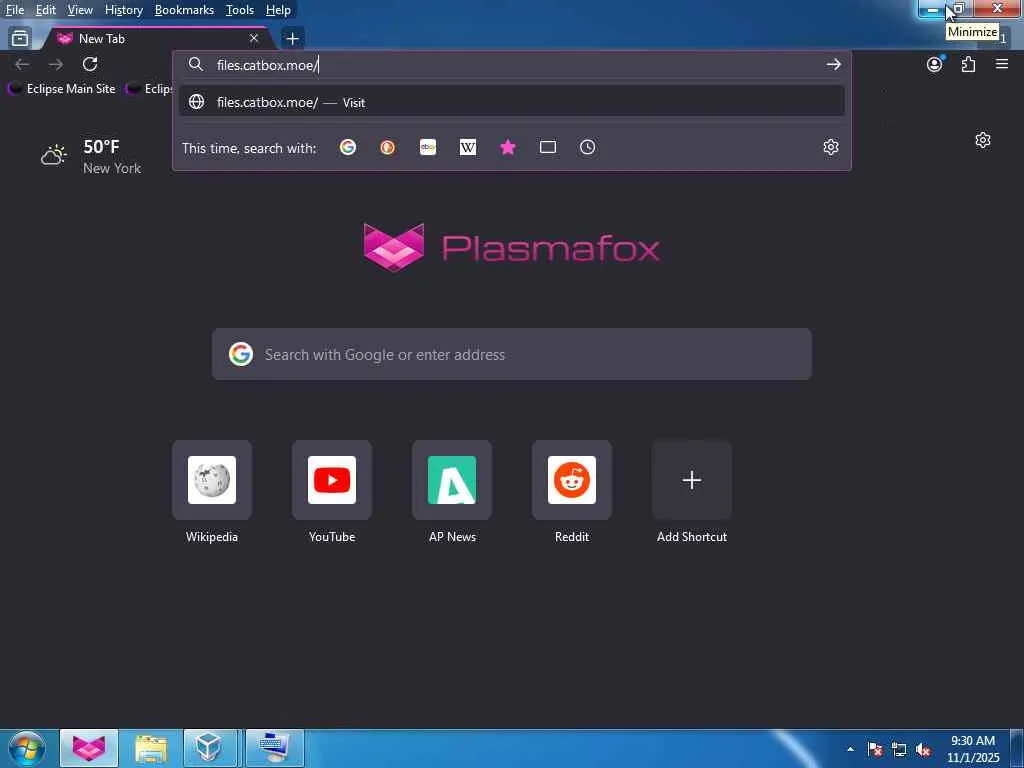Search this time with eBay
This screenshot has height=768, width=1024.
coord(428,148)
